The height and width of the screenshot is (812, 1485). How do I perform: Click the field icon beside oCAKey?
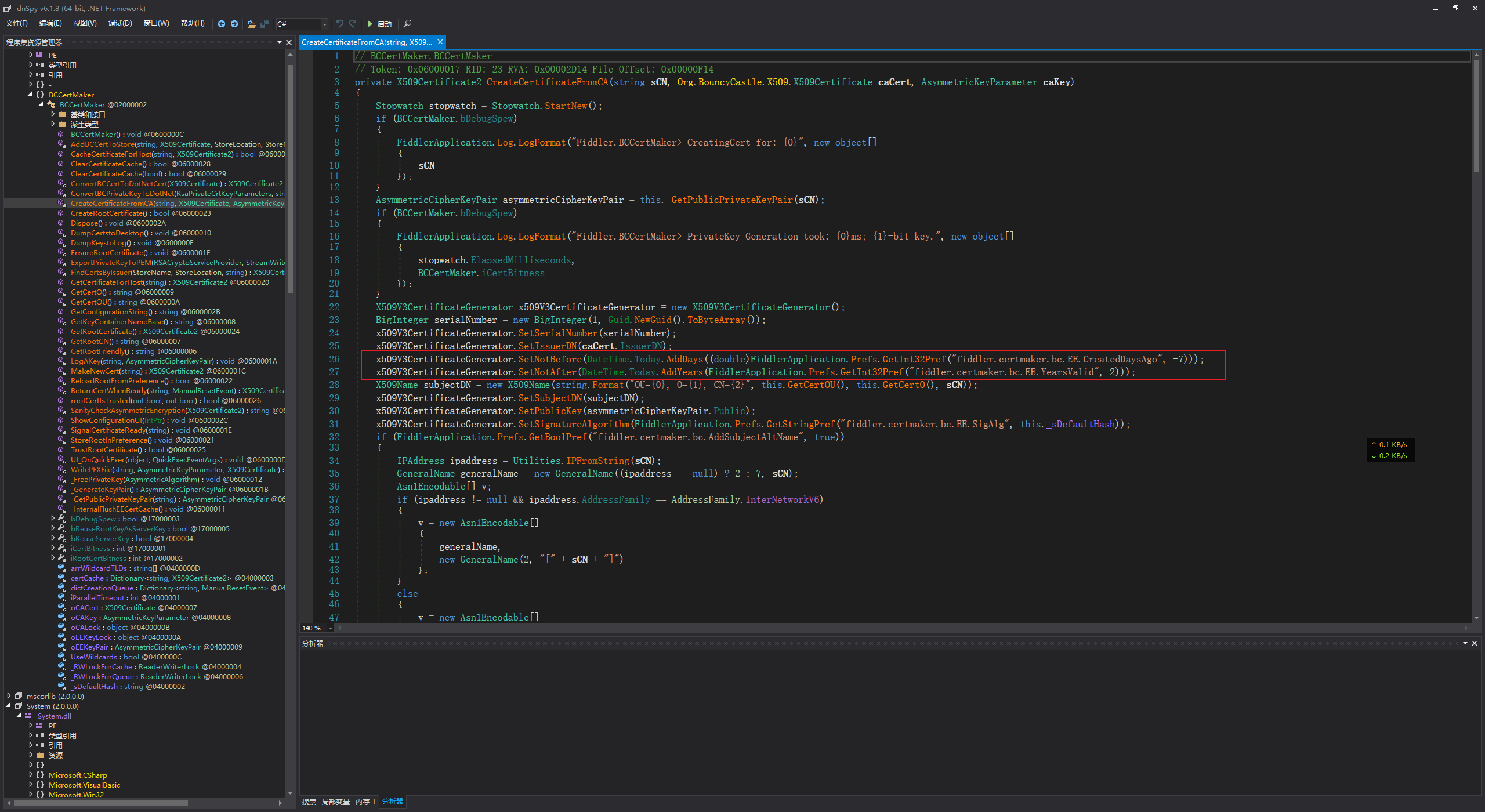tap(61, 617)
